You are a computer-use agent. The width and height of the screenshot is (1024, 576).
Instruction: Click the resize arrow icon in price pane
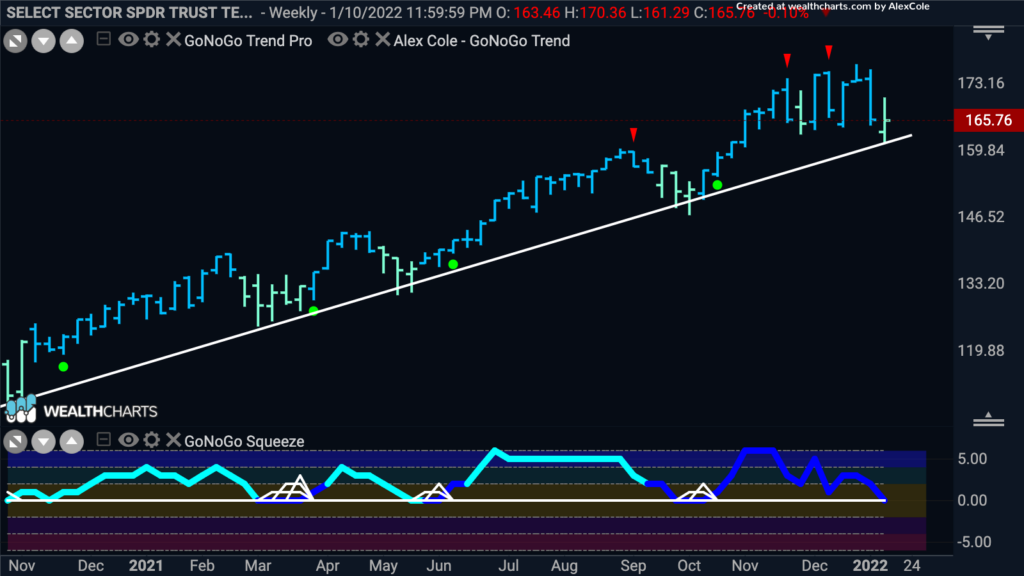[16, 42]
